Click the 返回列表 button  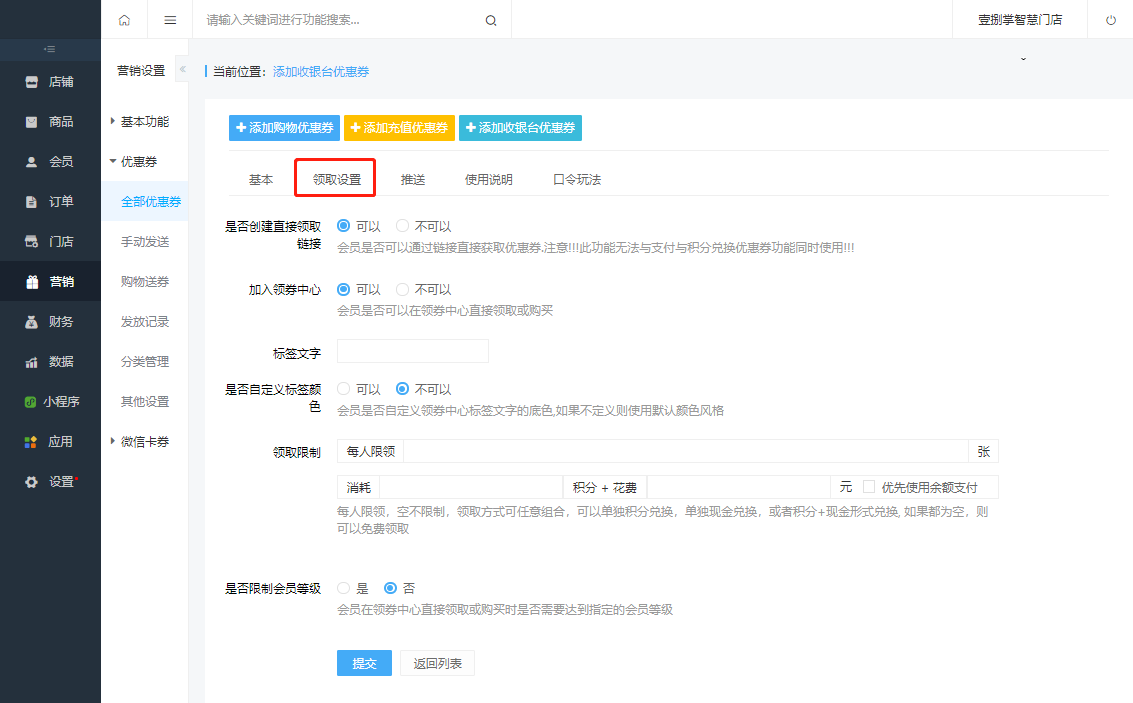[437, 663]
